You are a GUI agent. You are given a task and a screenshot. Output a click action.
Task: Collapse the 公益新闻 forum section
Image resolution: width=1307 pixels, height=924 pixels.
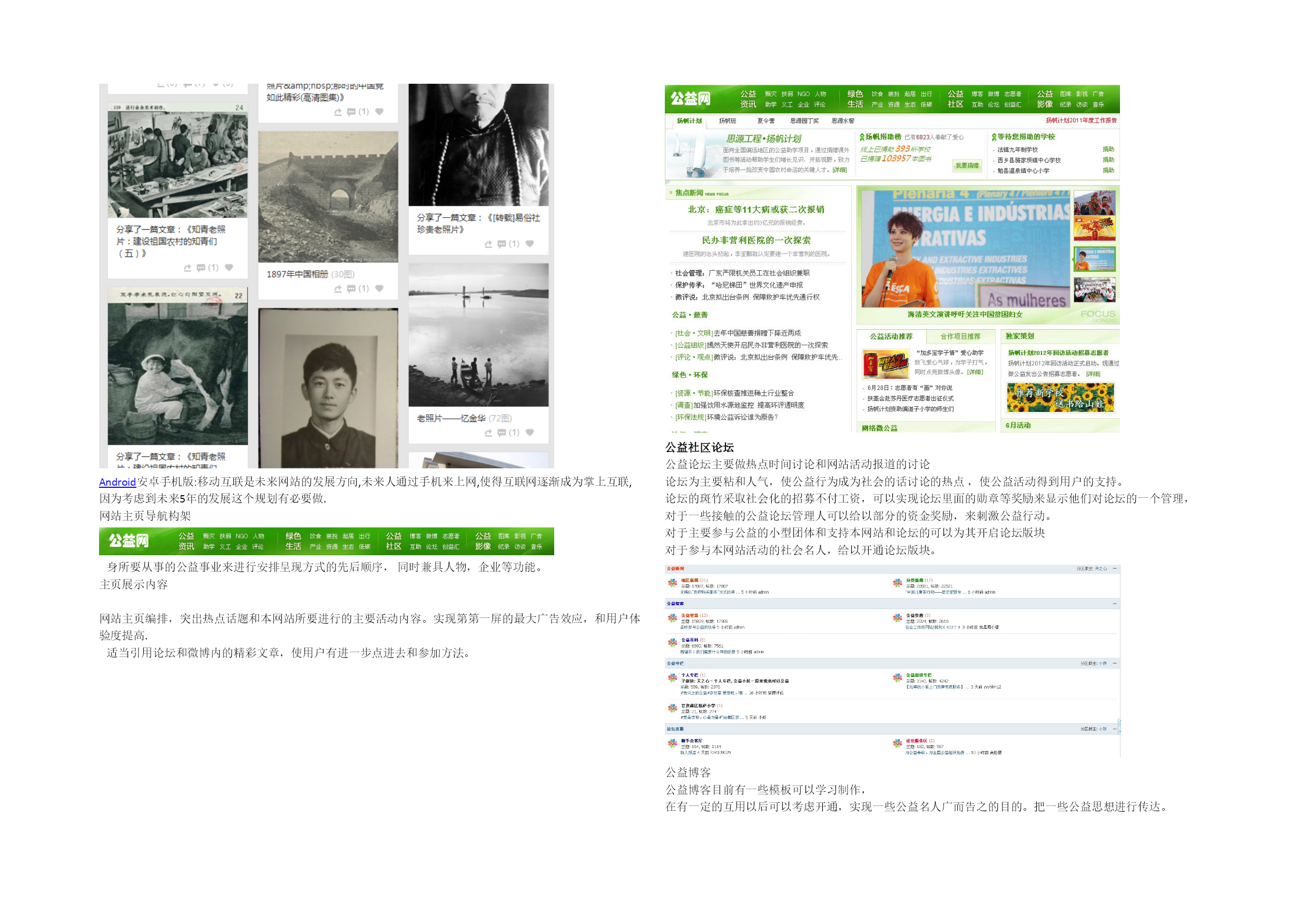tap(1115, 569)
